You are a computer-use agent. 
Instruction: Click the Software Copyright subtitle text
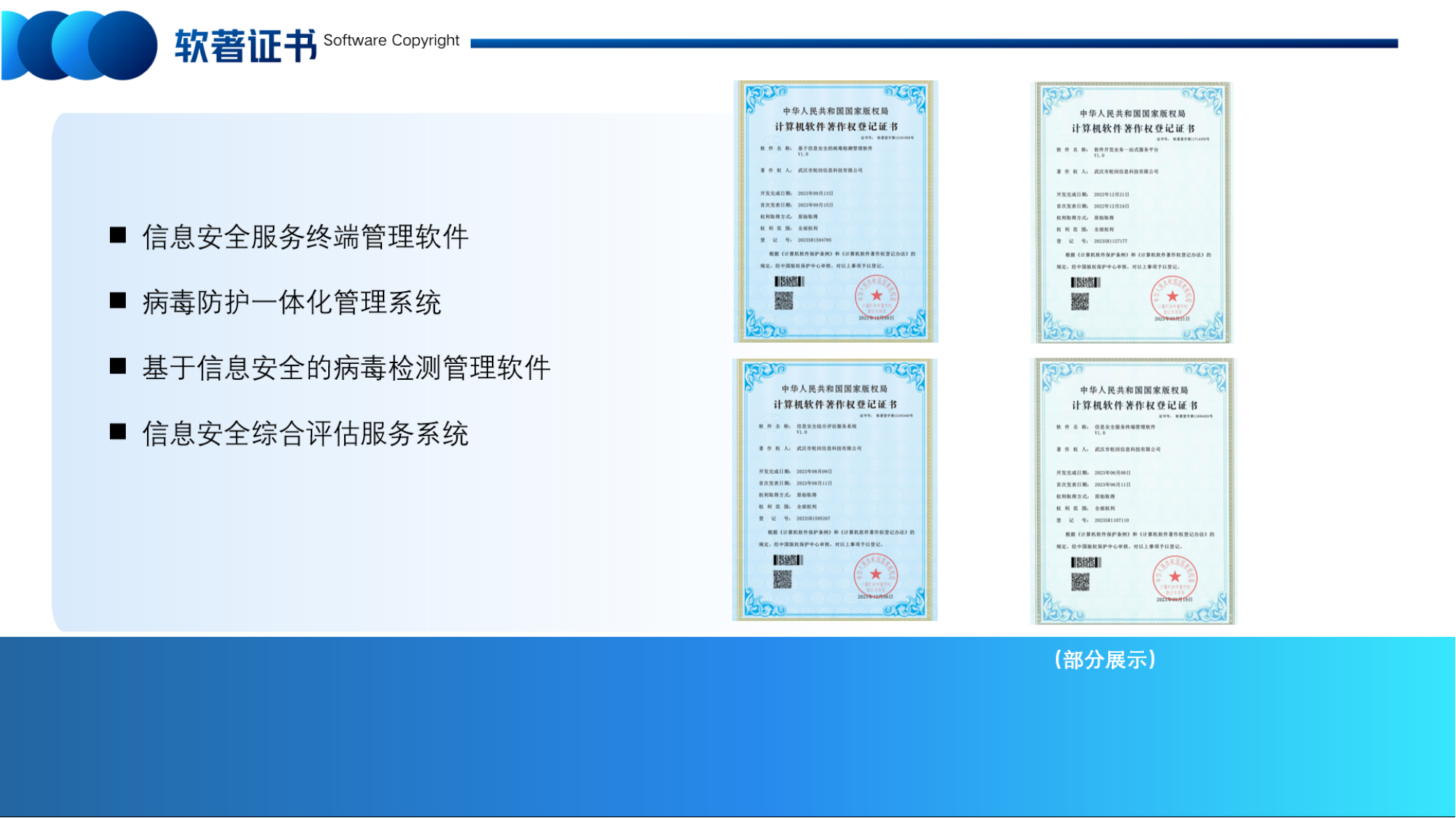pos(391,41)
